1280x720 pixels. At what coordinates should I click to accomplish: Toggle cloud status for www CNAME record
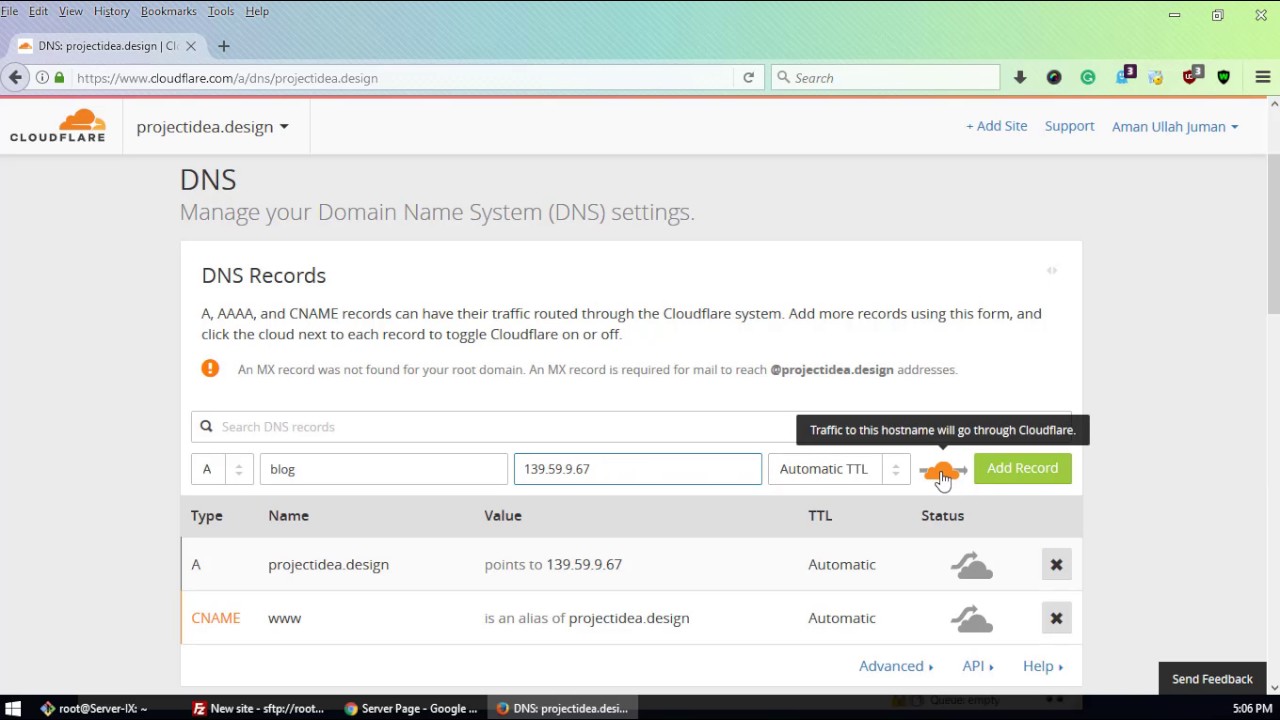click(971, 618)
